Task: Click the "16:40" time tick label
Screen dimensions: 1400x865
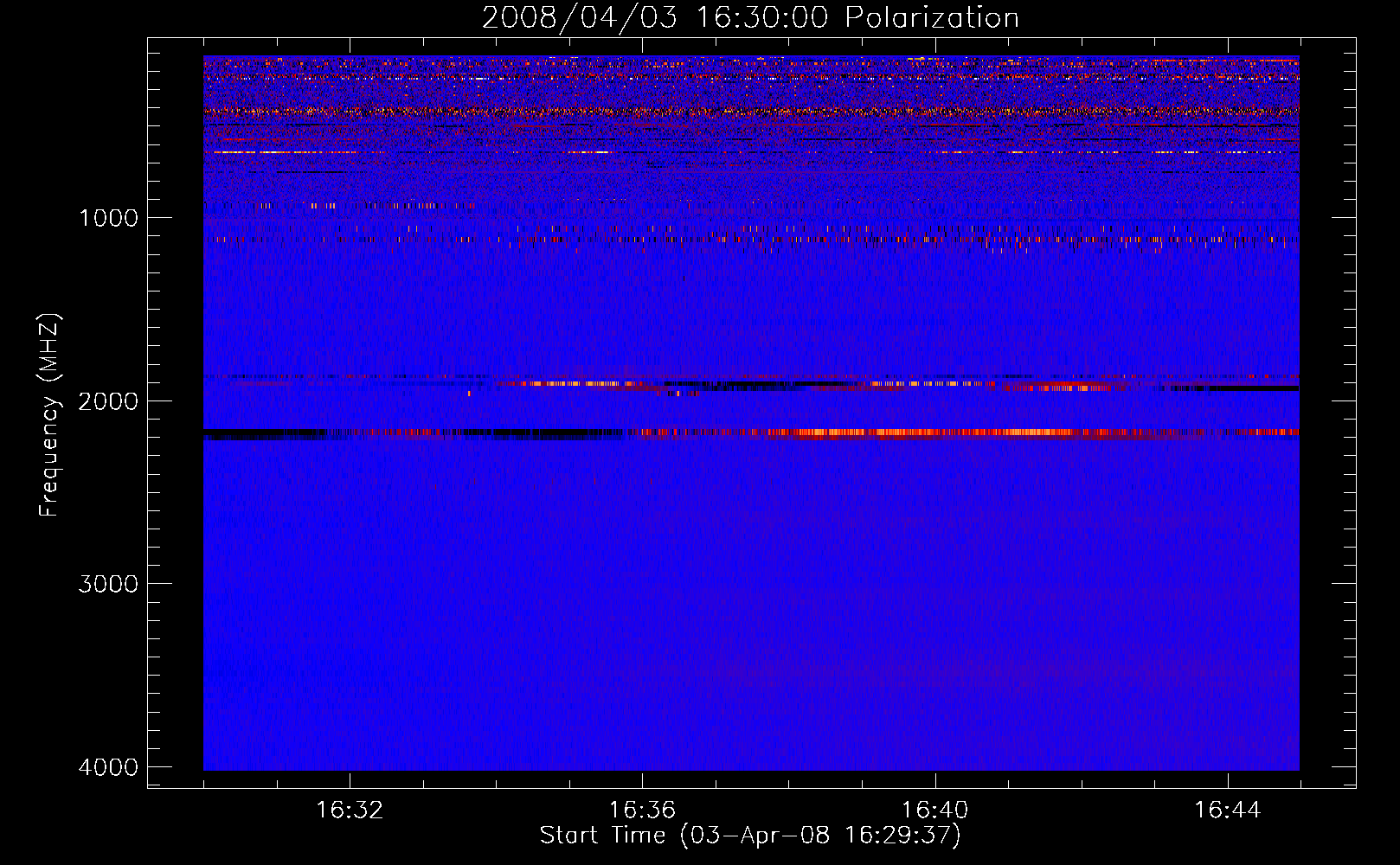Action: (x=935, y=811)
